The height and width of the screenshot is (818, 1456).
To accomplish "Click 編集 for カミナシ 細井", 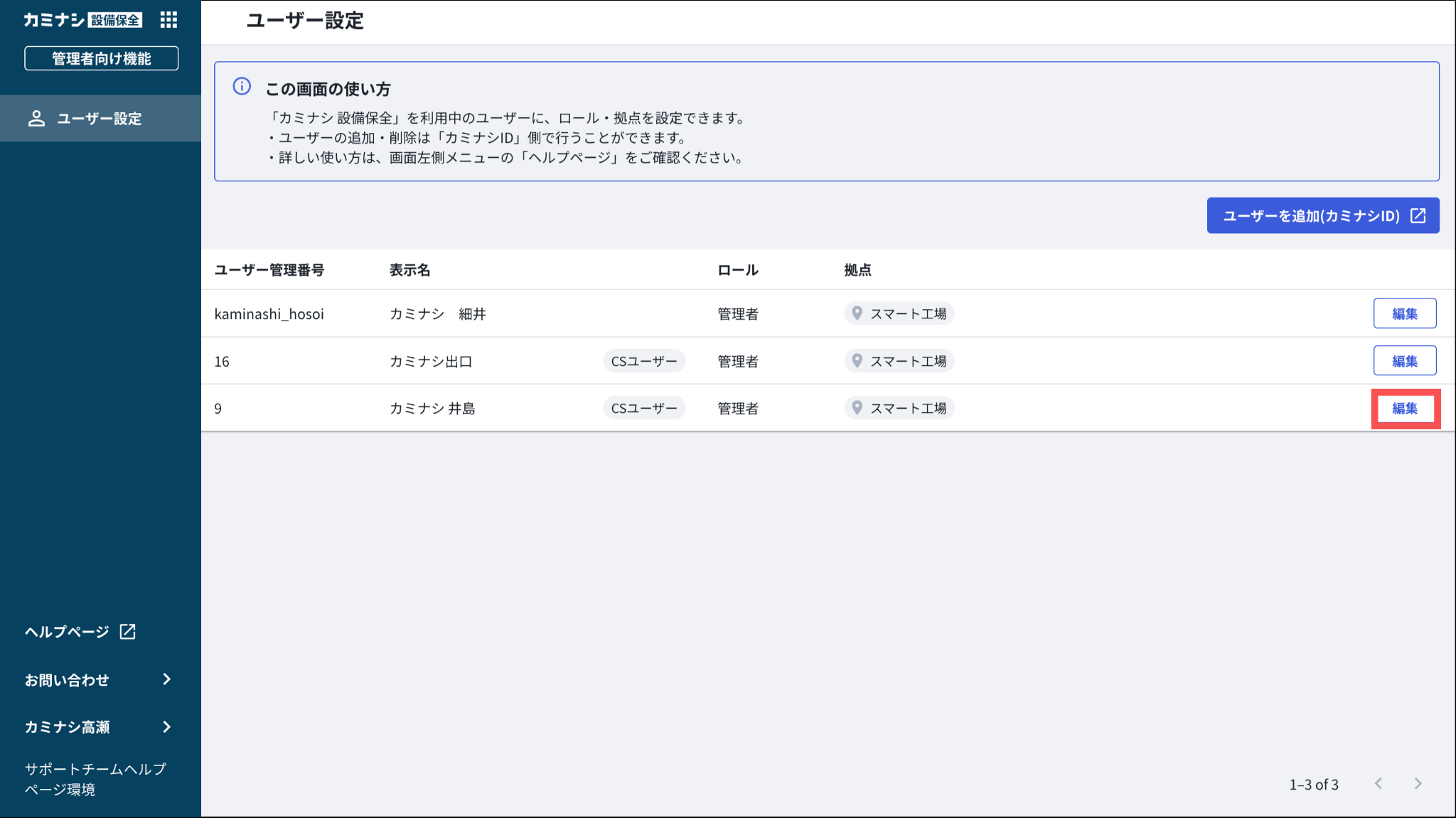I will pos(1404,313).
